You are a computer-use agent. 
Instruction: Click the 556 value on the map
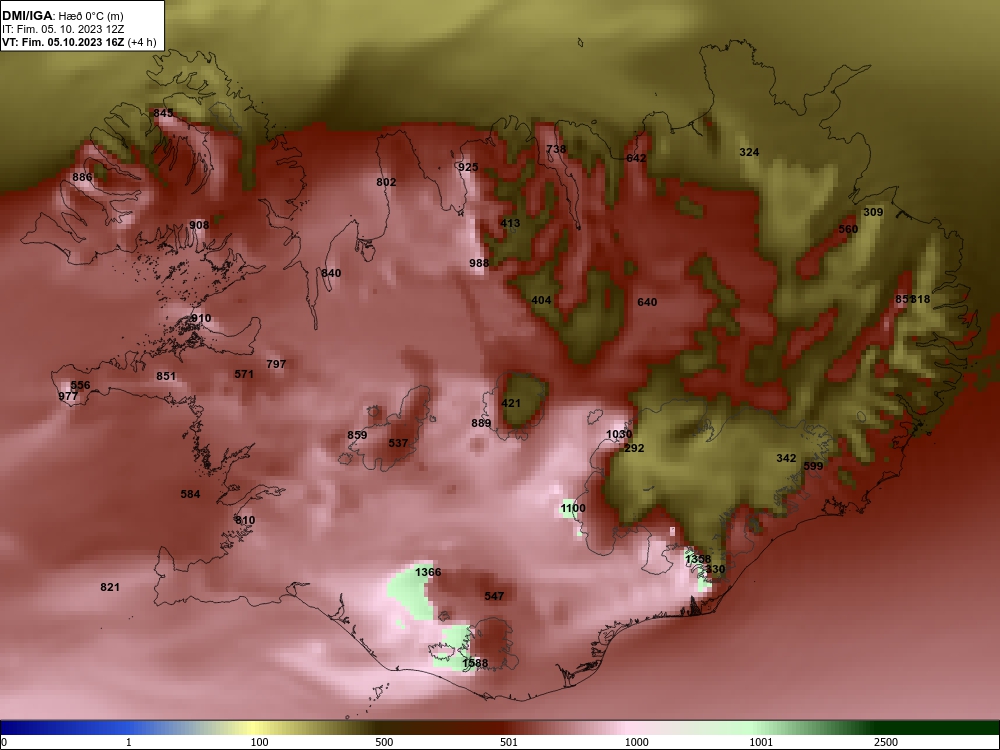(x=80, y=385)
